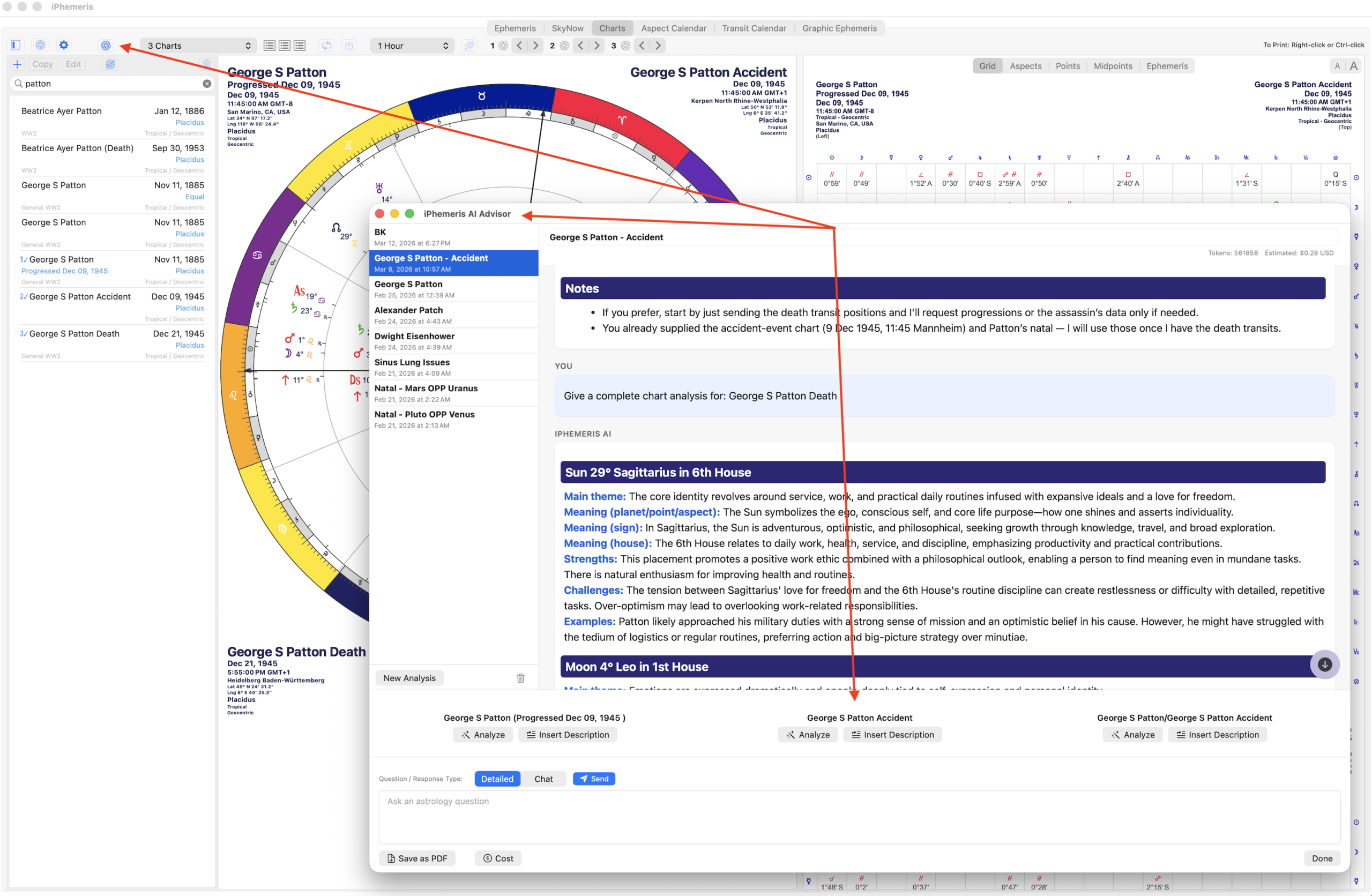This screenshot has height=896, width=1372.
Task: Increase text size with large A
Action: 1354,66
